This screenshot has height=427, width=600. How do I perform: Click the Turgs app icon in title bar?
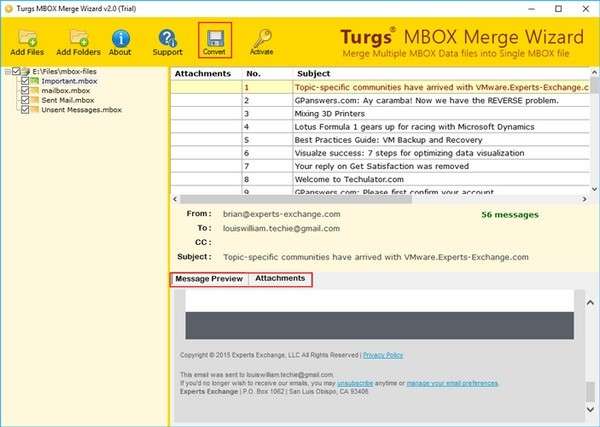pos(8,7)
